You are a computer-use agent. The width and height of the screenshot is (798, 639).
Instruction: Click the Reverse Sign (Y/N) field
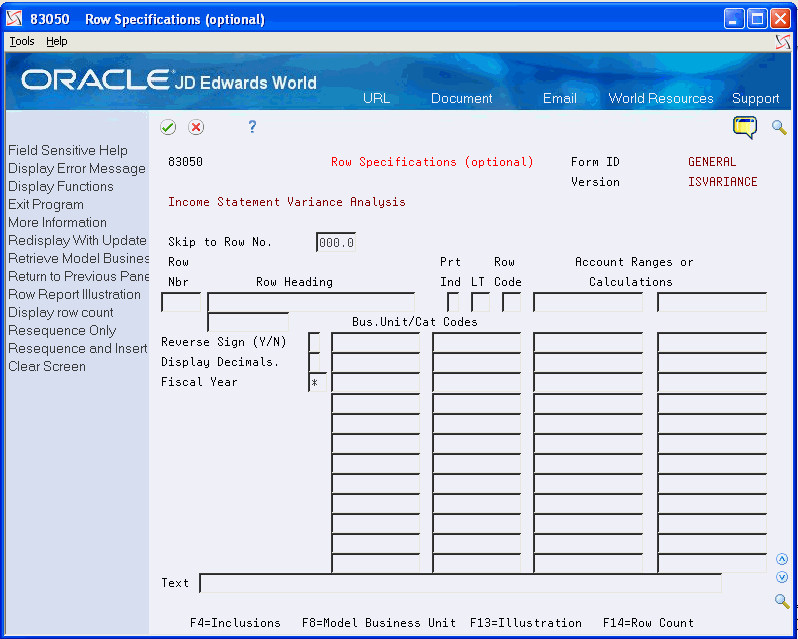pyautogui.click(x=315, y=342)
